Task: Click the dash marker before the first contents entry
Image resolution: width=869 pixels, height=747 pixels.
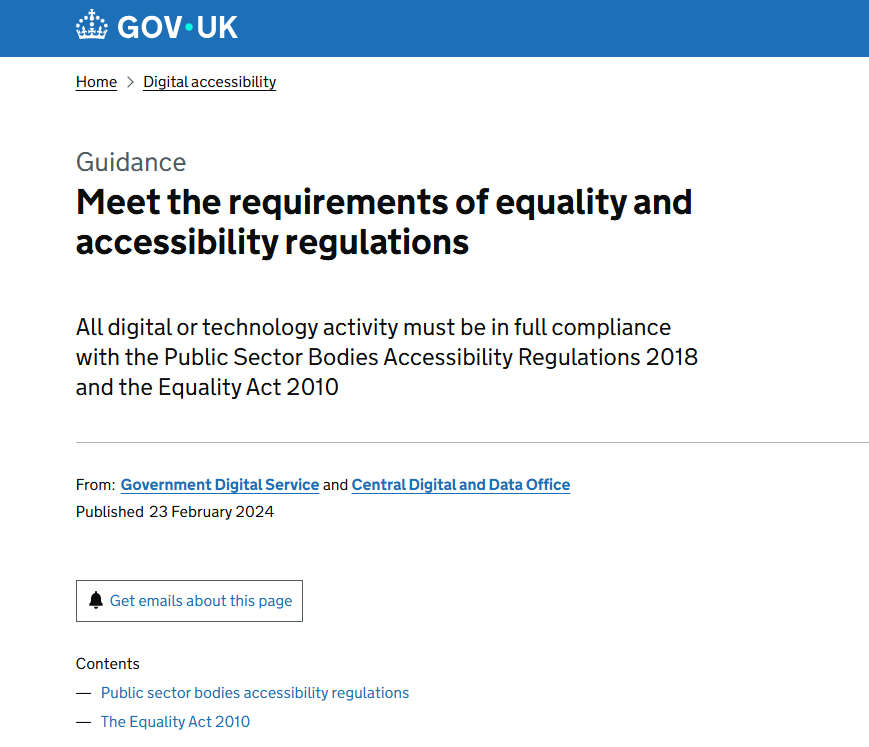Action: 83,692
